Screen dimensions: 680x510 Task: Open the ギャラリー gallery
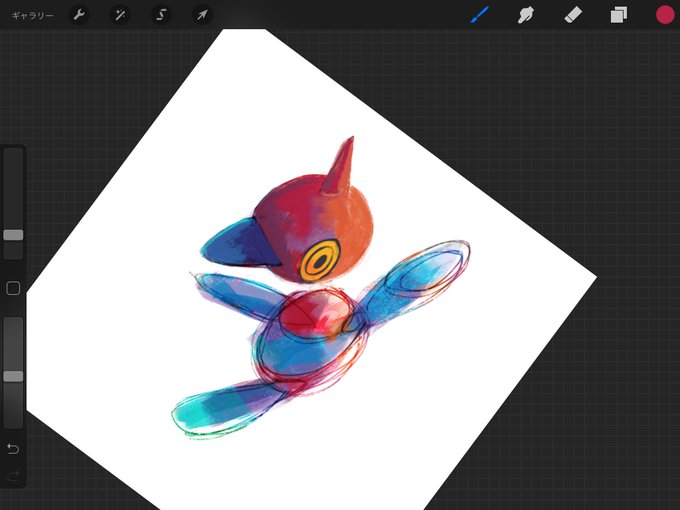tap(33, 16)
